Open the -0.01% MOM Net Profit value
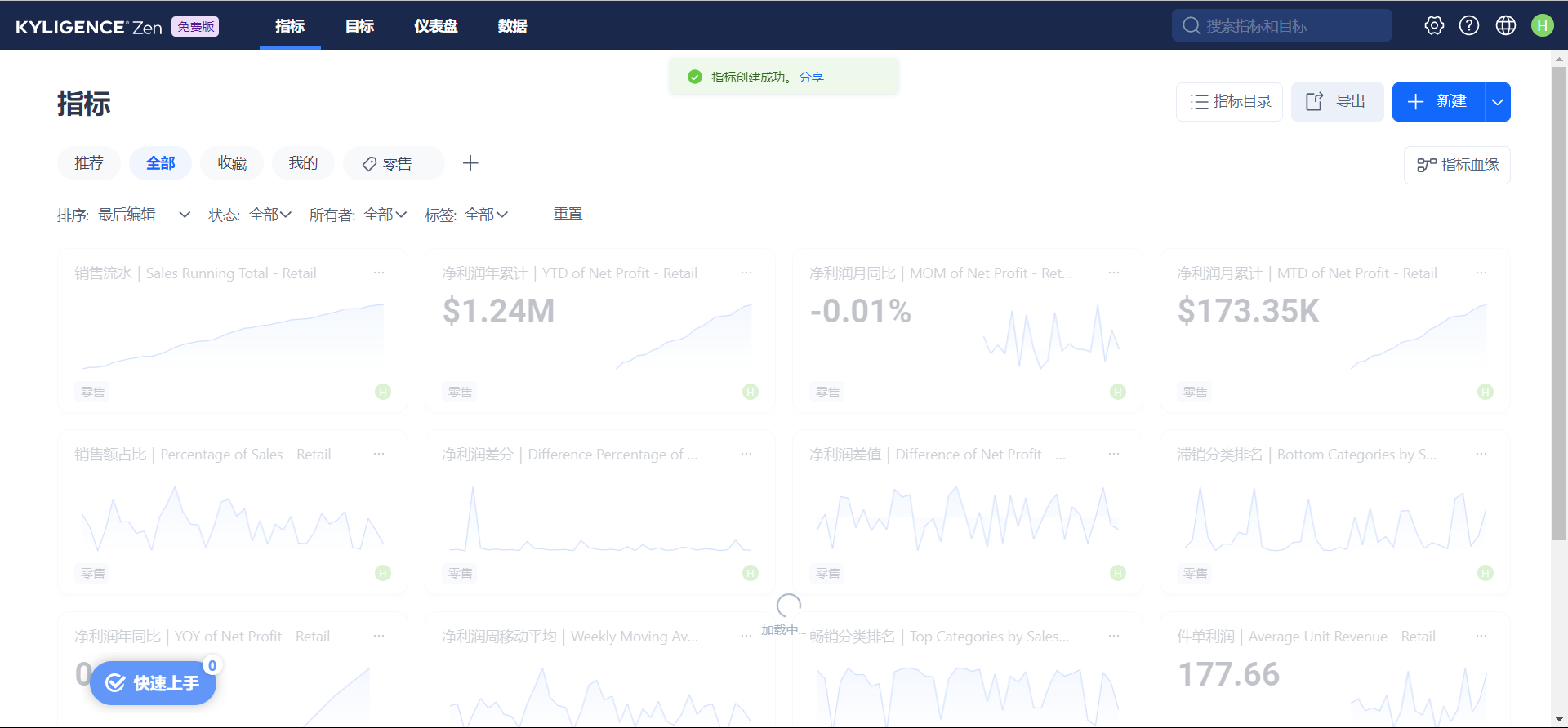 click(860, 311)
